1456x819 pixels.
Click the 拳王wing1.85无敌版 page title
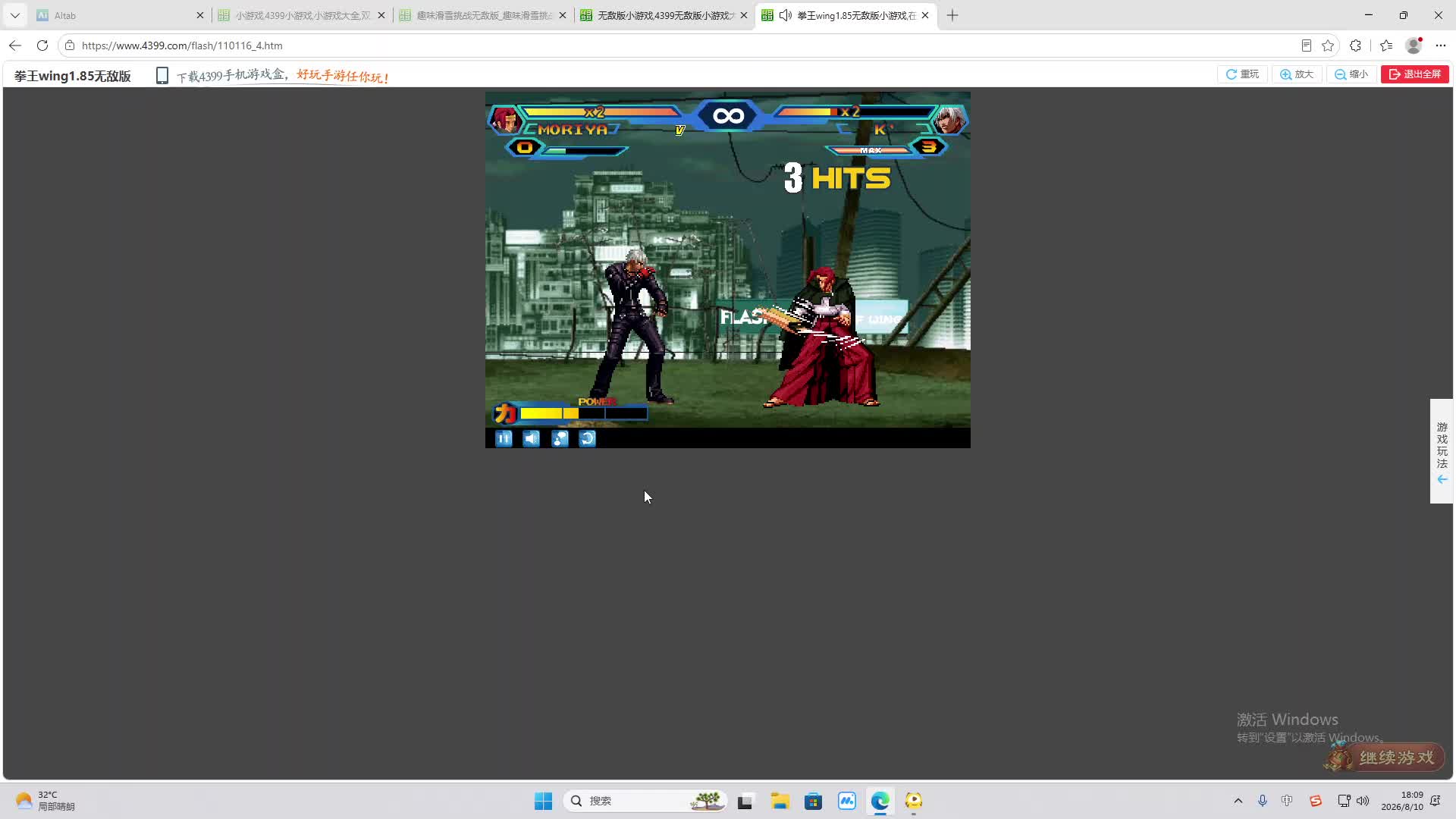coord(73,76)
